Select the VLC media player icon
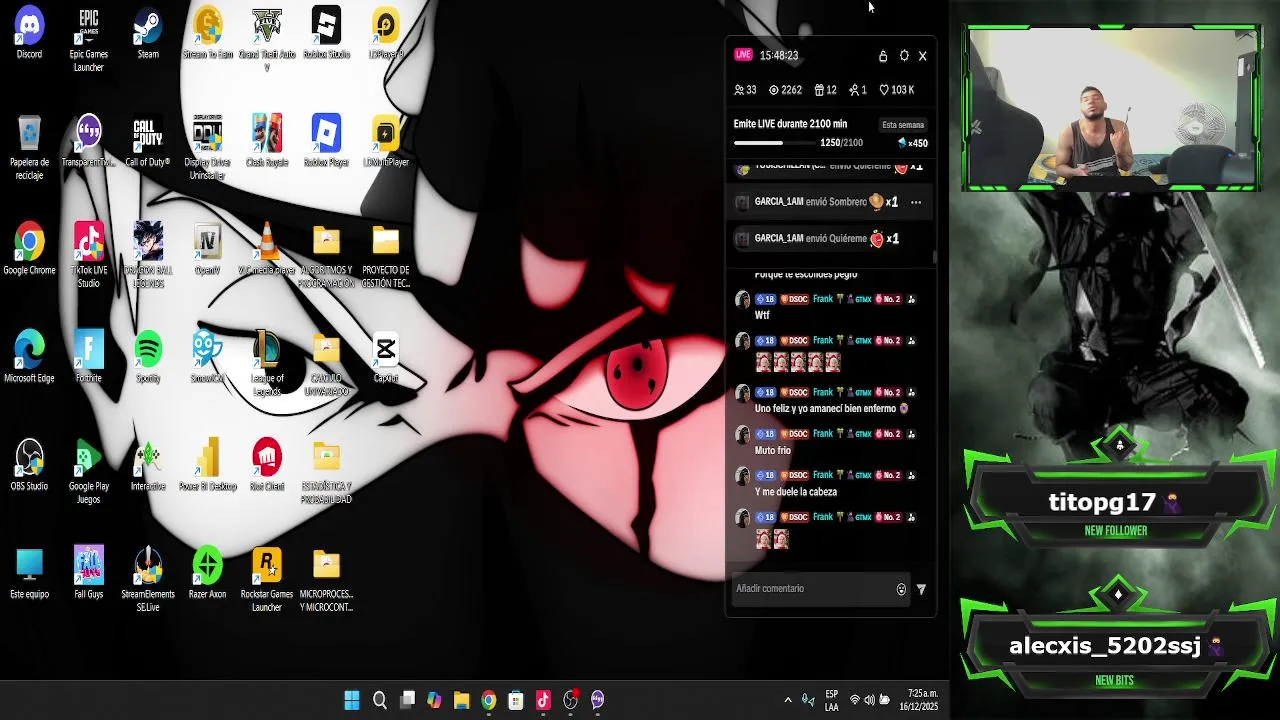 click(266, 250)
